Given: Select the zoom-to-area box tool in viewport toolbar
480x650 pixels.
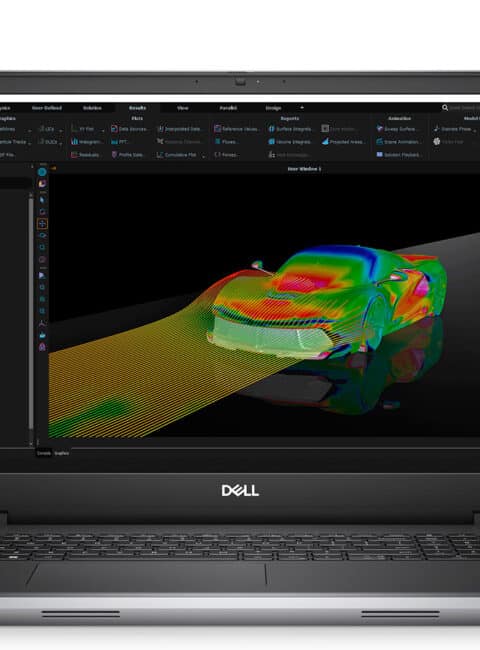Looking at the screenshot, I should [x=42, y=247].
